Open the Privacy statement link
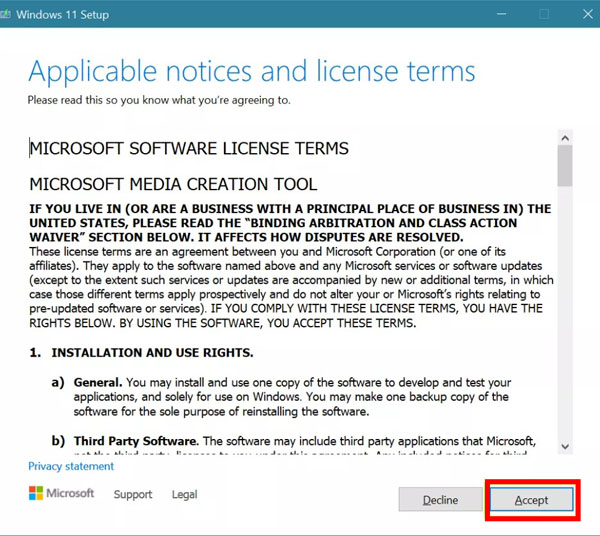600x536 pixels. pyautogui.click(x=71, y=466)
